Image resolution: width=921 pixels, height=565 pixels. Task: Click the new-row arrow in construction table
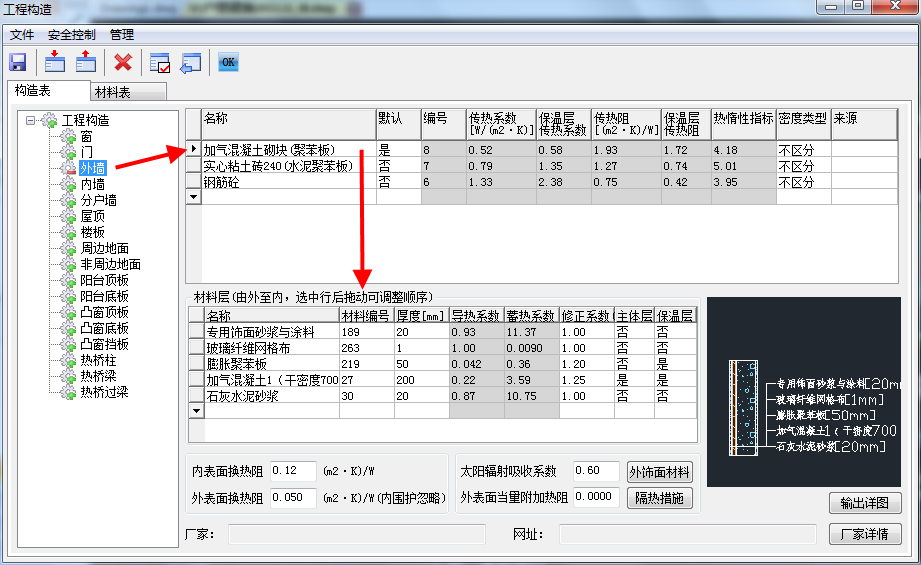194,197
